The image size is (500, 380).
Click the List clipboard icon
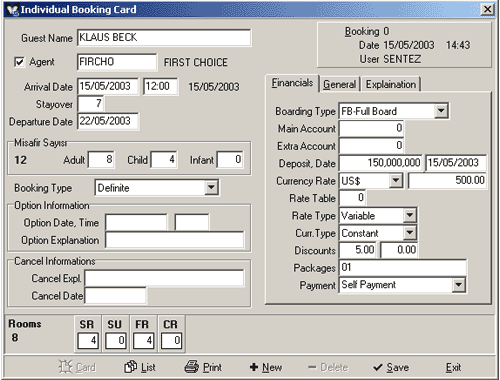pyautogui.click(x=130, y=367)
